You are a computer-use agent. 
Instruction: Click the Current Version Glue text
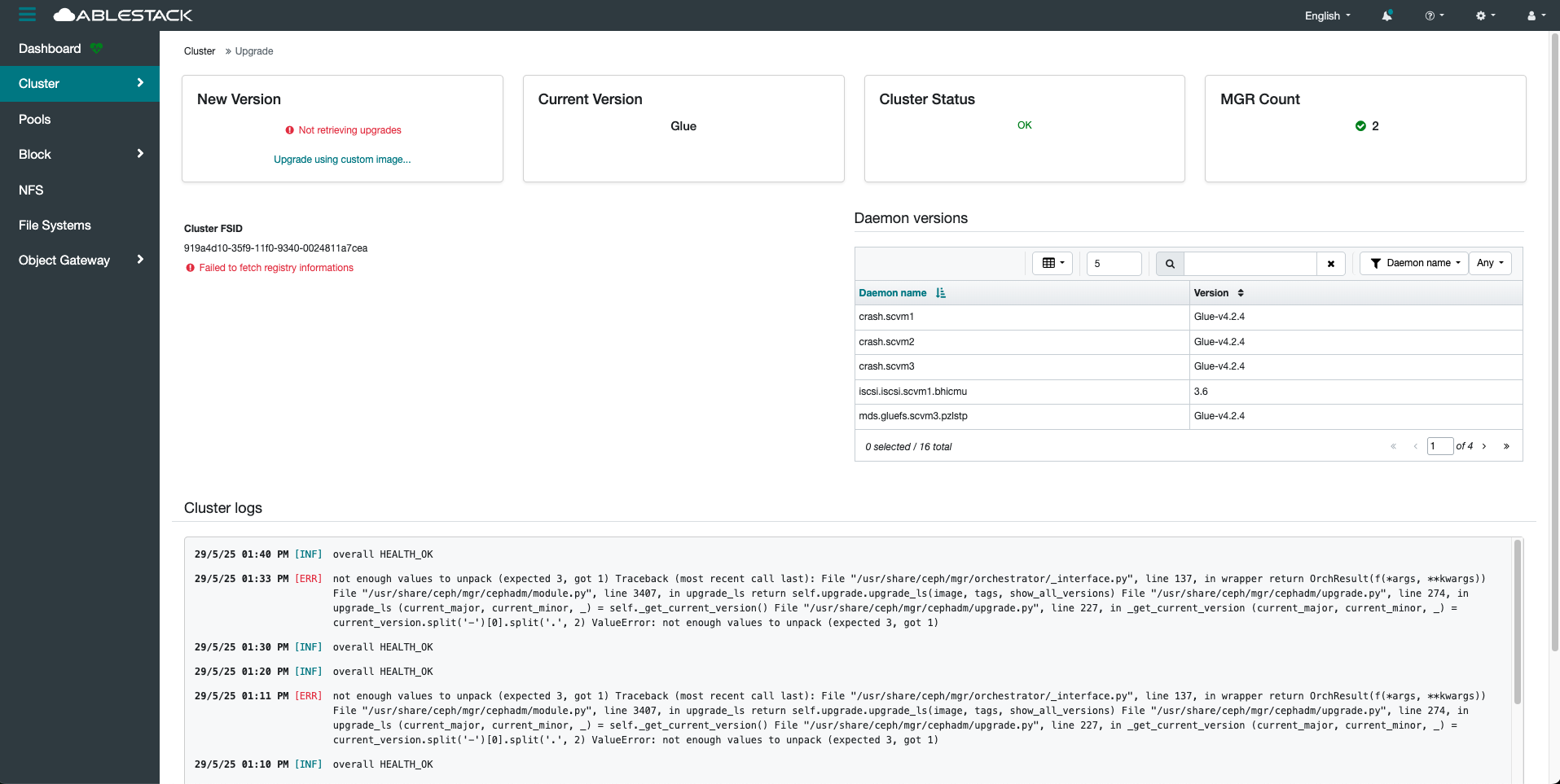coord(683,126)
